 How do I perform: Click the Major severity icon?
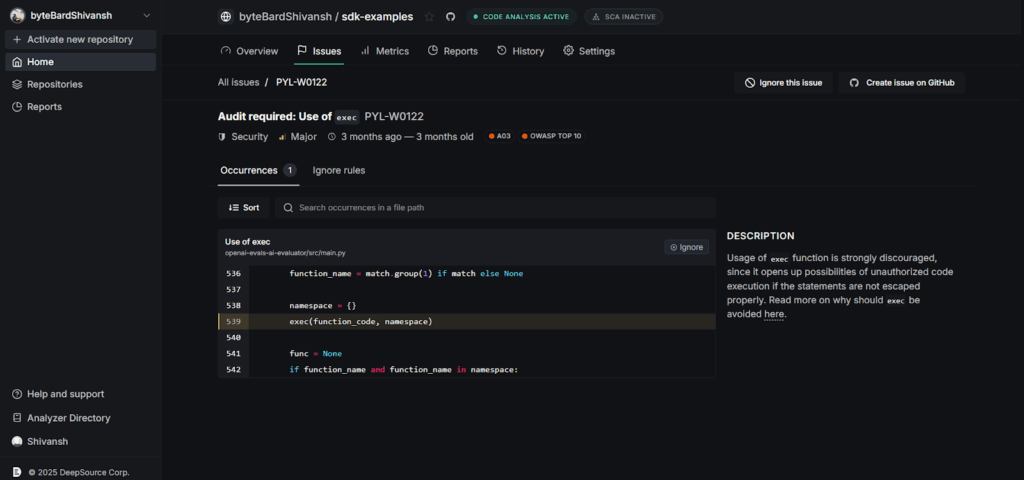coord(282,137)
